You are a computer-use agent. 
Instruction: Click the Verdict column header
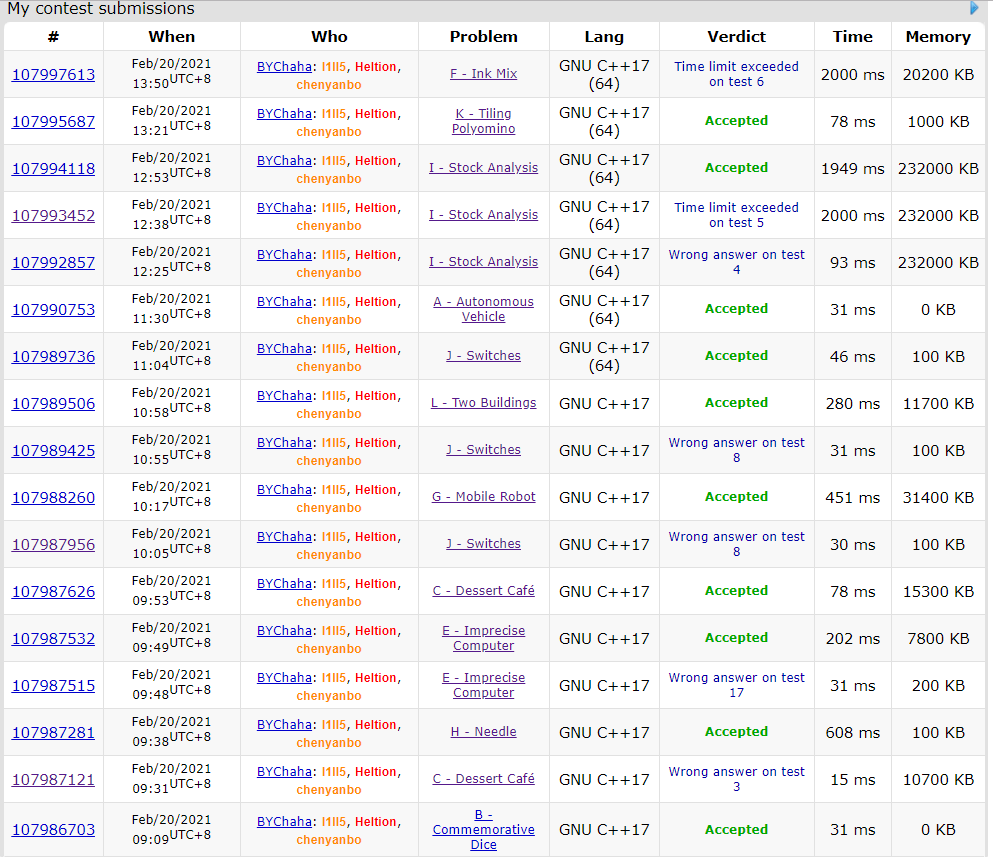(736, 37)
